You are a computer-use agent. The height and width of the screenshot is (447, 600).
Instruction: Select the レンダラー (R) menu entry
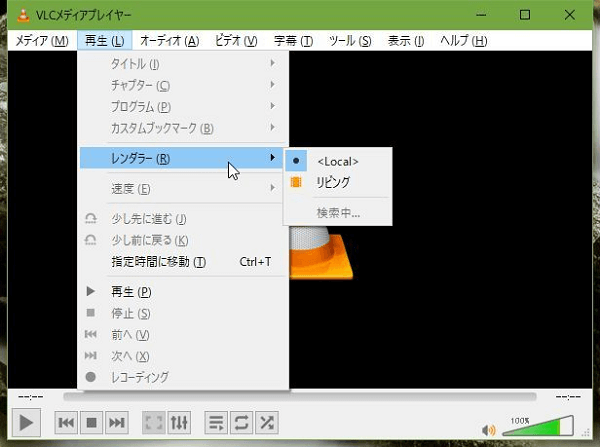[183, 158]
